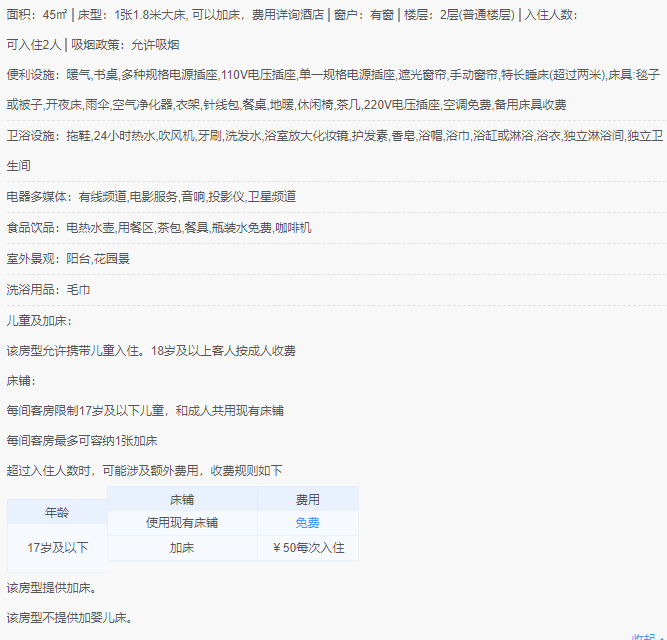The height and width of the screenshot is (640, 667).
Task: Click the 年龄 table header
Action: 57,512
